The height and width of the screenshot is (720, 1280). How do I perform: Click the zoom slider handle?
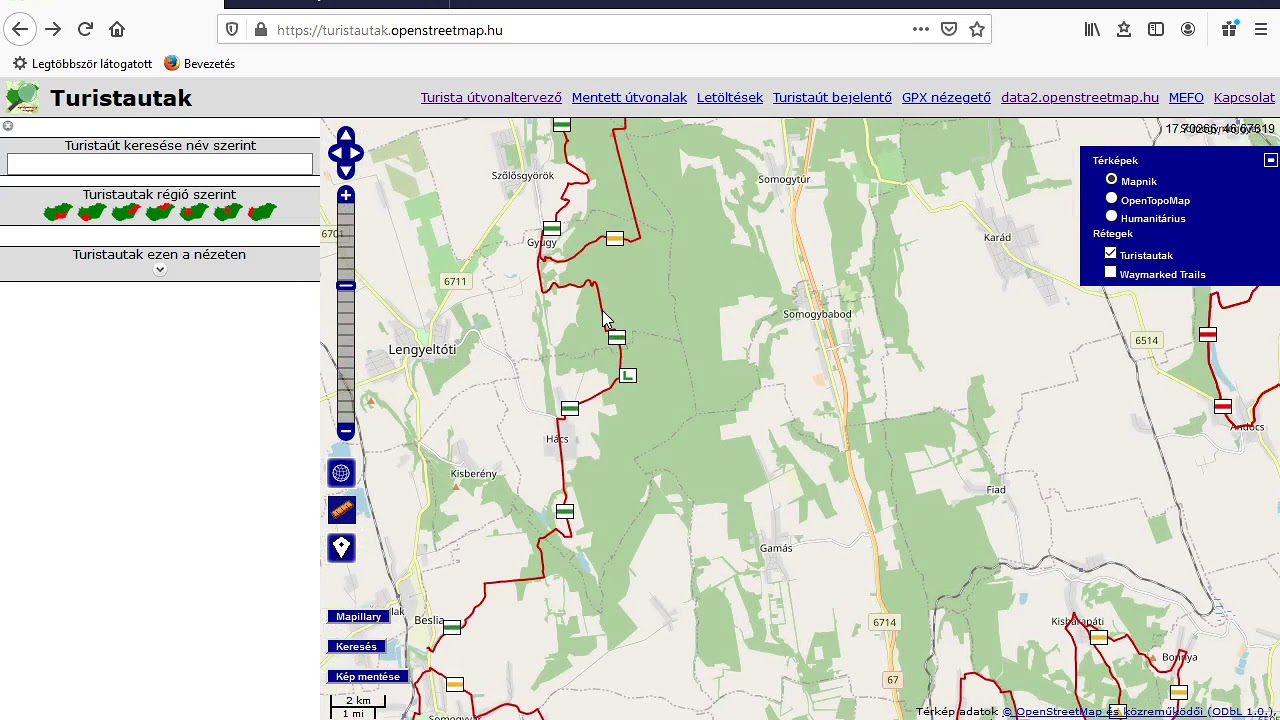(345, 286)
